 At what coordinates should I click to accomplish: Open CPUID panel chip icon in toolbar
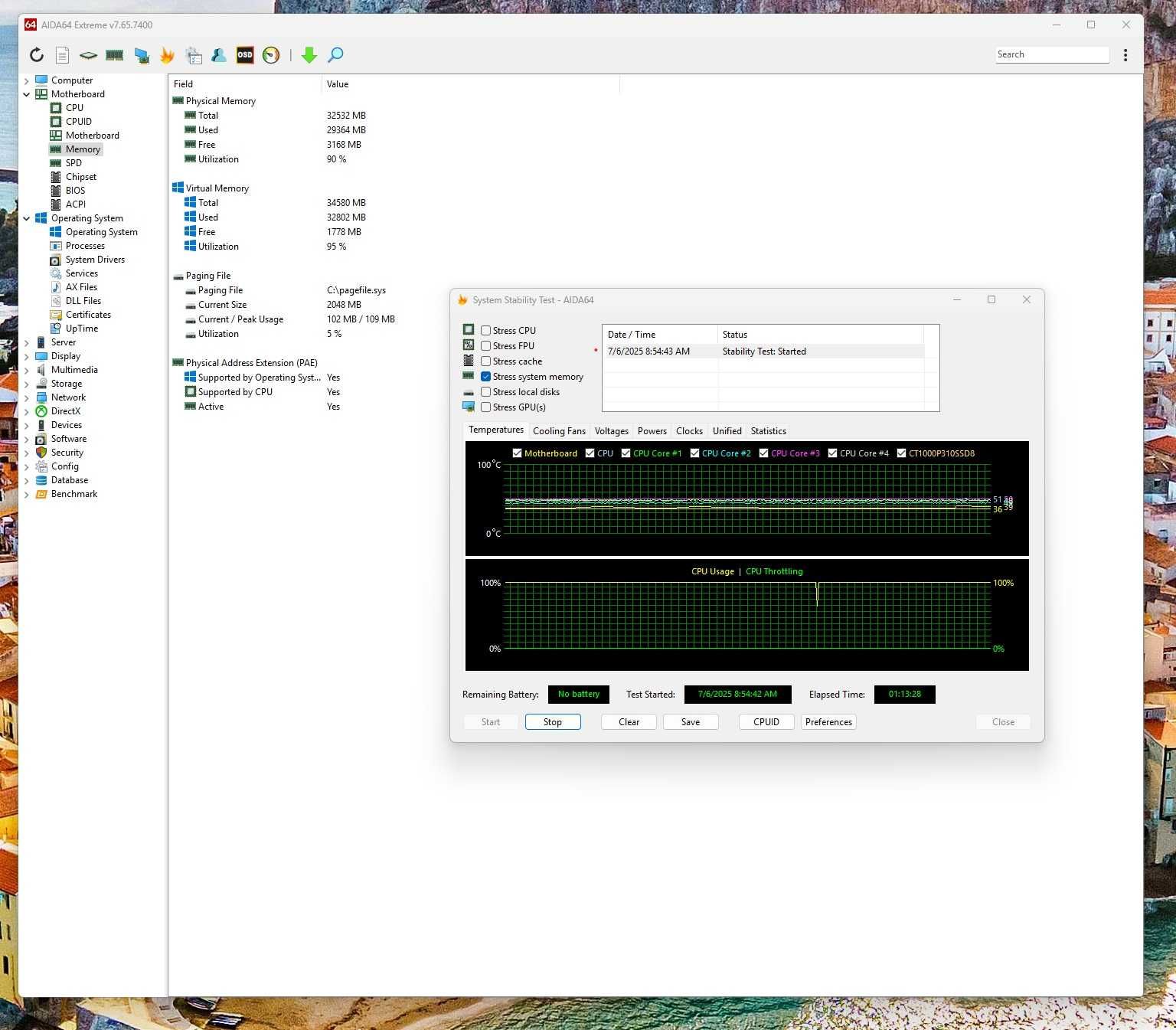[x=88, y=55]
